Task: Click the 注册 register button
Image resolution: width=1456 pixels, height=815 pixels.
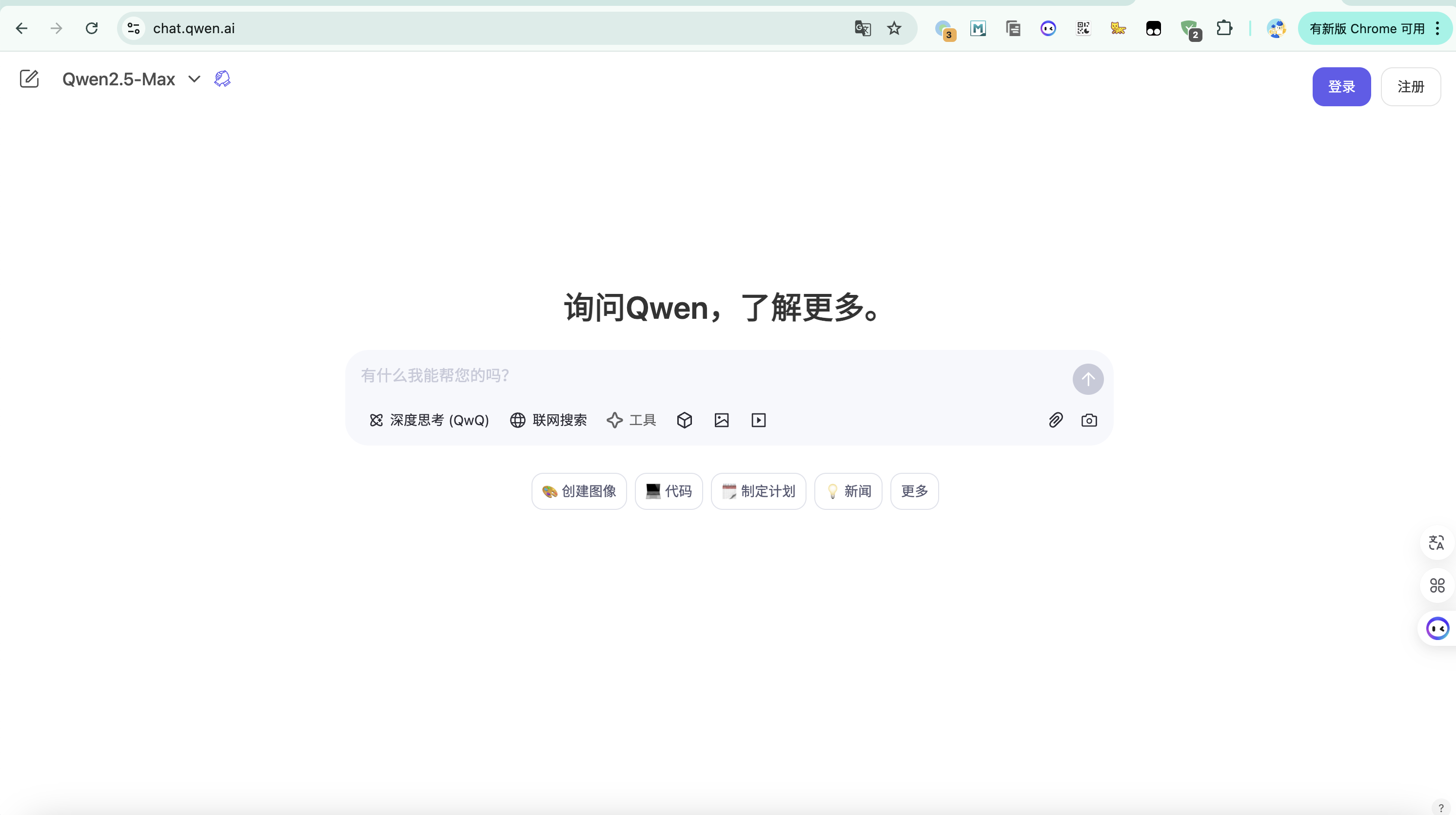Action: (1410, 86)
